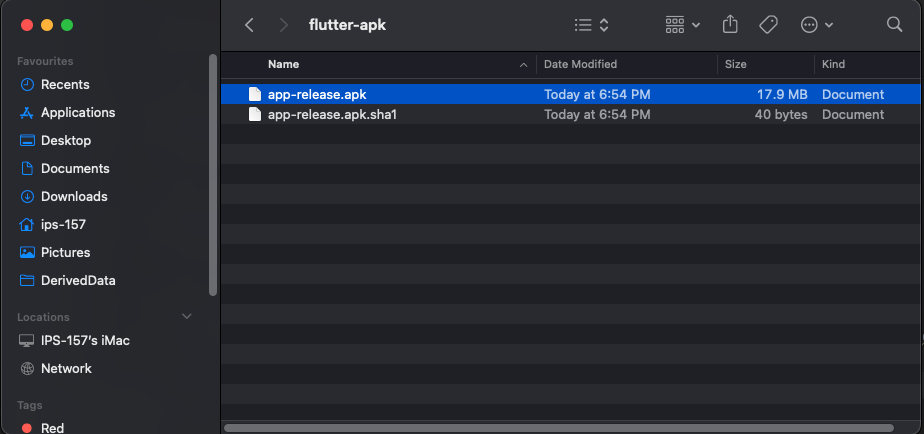
Task: Sort by the Date Modified column
Action: (x=580, y=64)
